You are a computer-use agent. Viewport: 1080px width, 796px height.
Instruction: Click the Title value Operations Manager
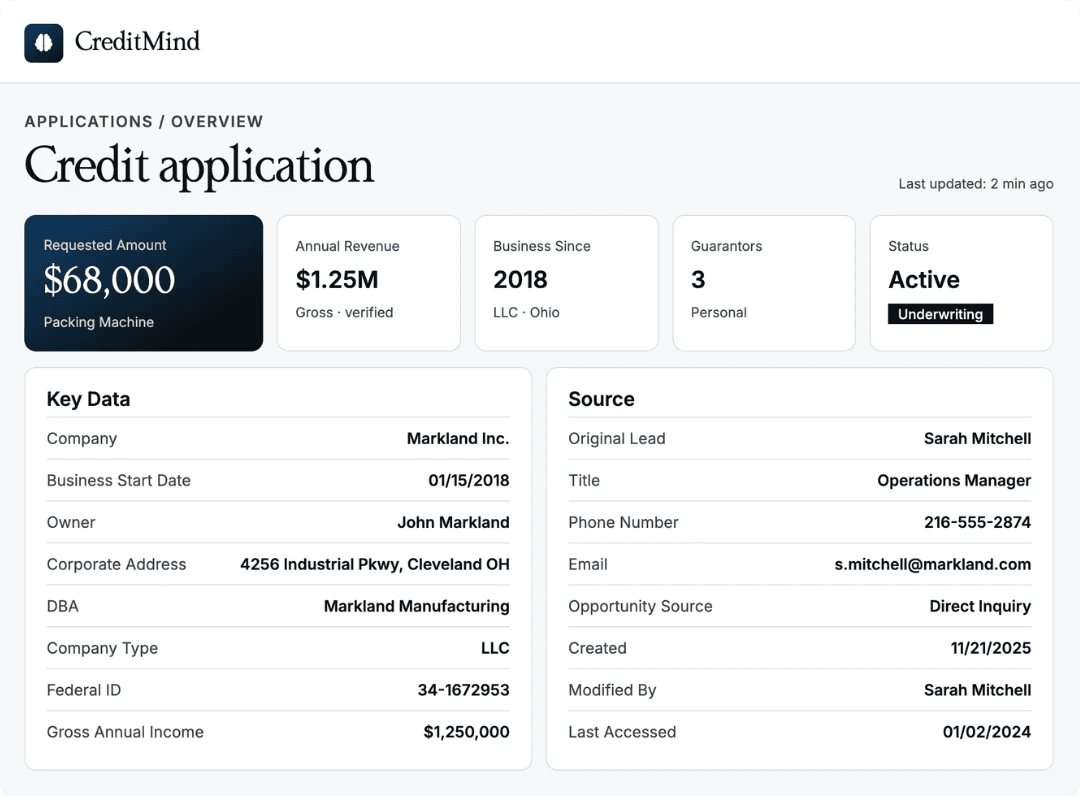[954, 481]
